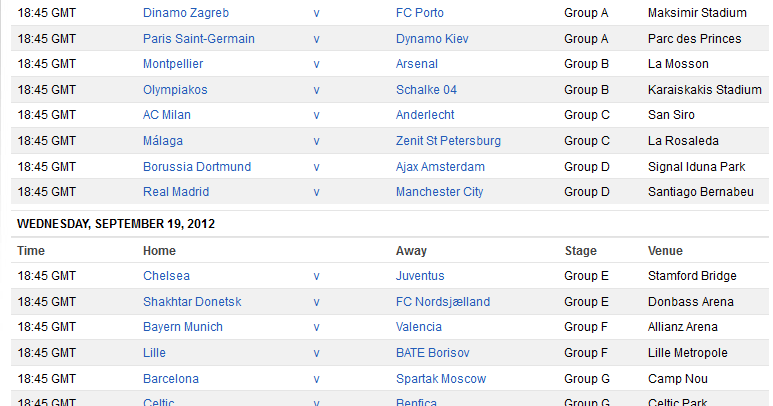Click the Barcelona home team link

[171, 379]
